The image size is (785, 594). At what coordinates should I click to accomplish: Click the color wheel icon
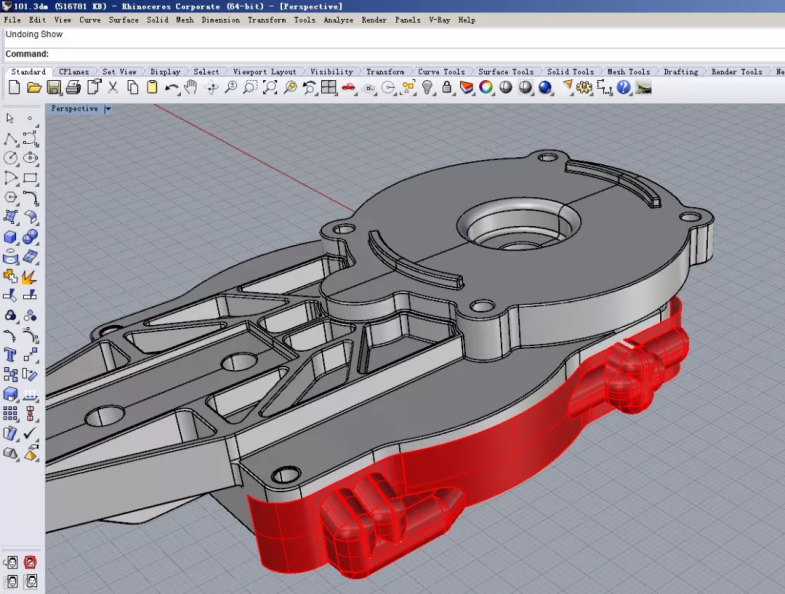[x=486, y=88]
